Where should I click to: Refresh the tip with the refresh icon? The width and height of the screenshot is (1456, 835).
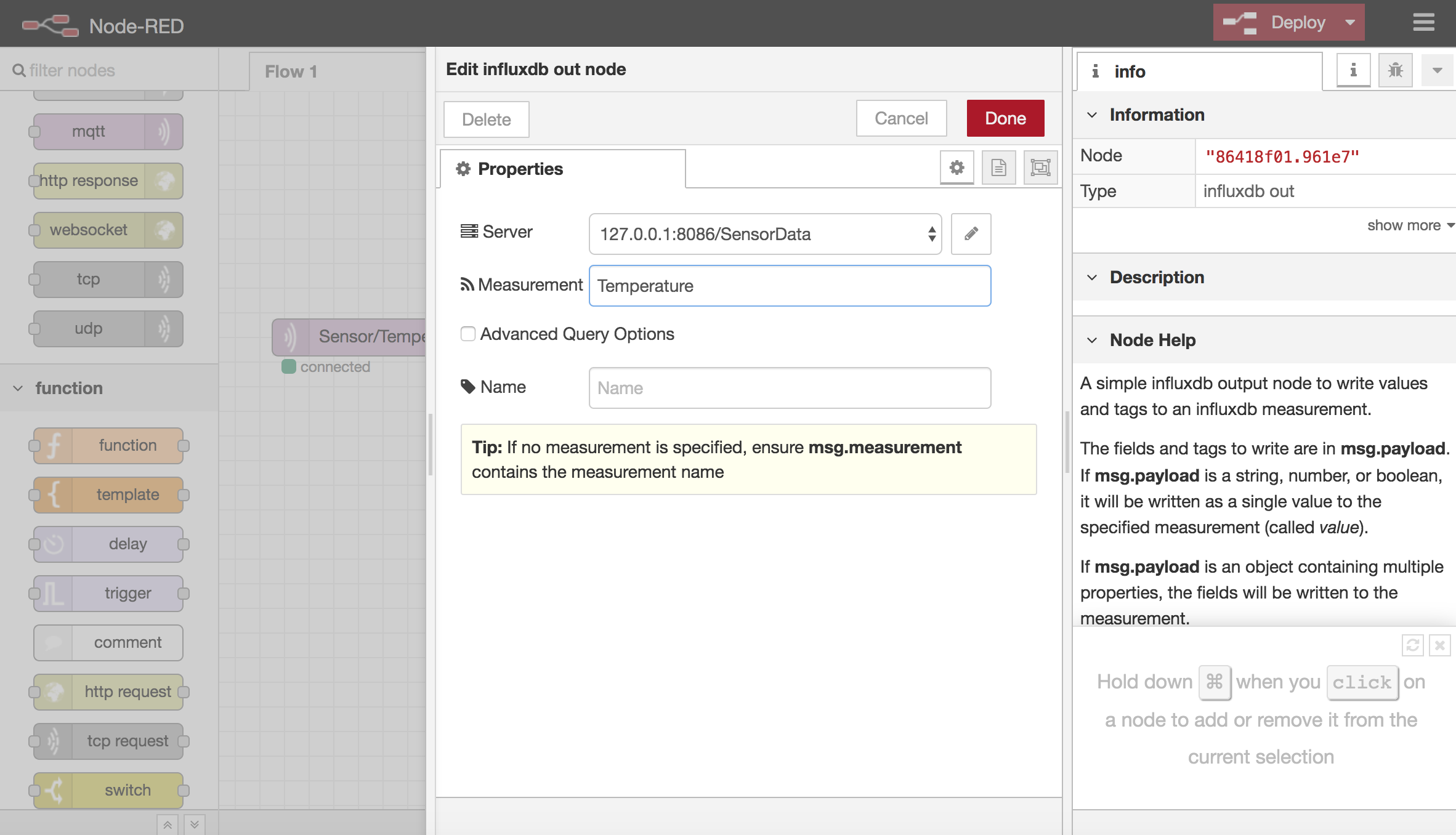pos(1412,645)
